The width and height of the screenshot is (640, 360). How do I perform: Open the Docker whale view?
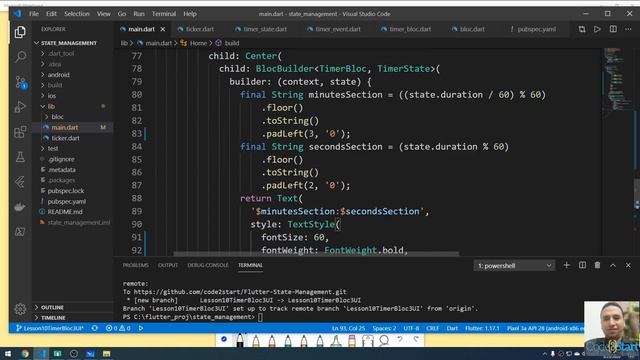tap(20, 207)
